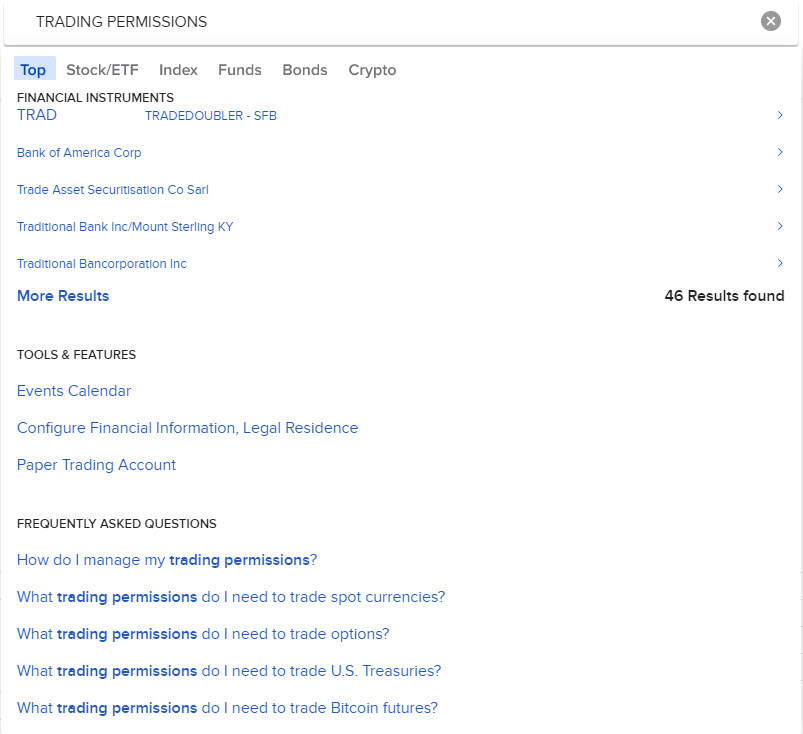This screenshot has height=734, width=803.
Task: Show More Results for the search
Action: tap(62, 295)
